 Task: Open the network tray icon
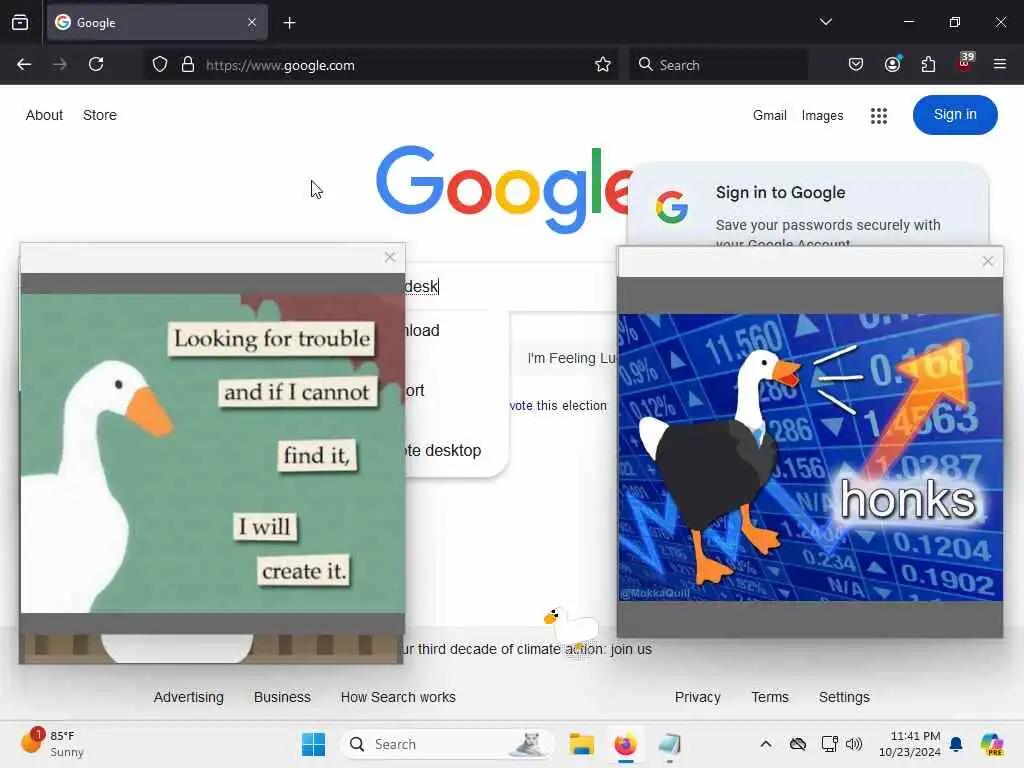tap(829, 744)
